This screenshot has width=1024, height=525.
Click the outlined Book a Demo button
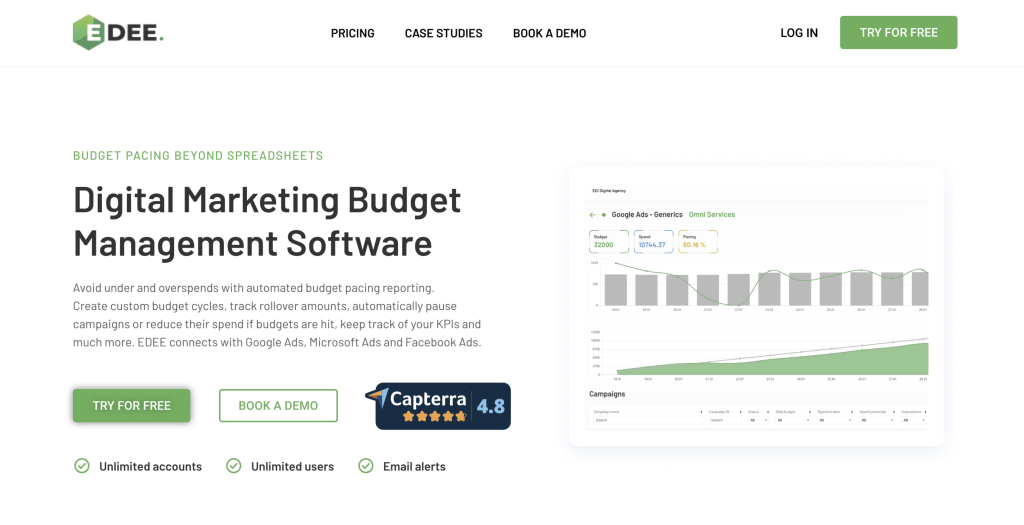tap(278, 406)
